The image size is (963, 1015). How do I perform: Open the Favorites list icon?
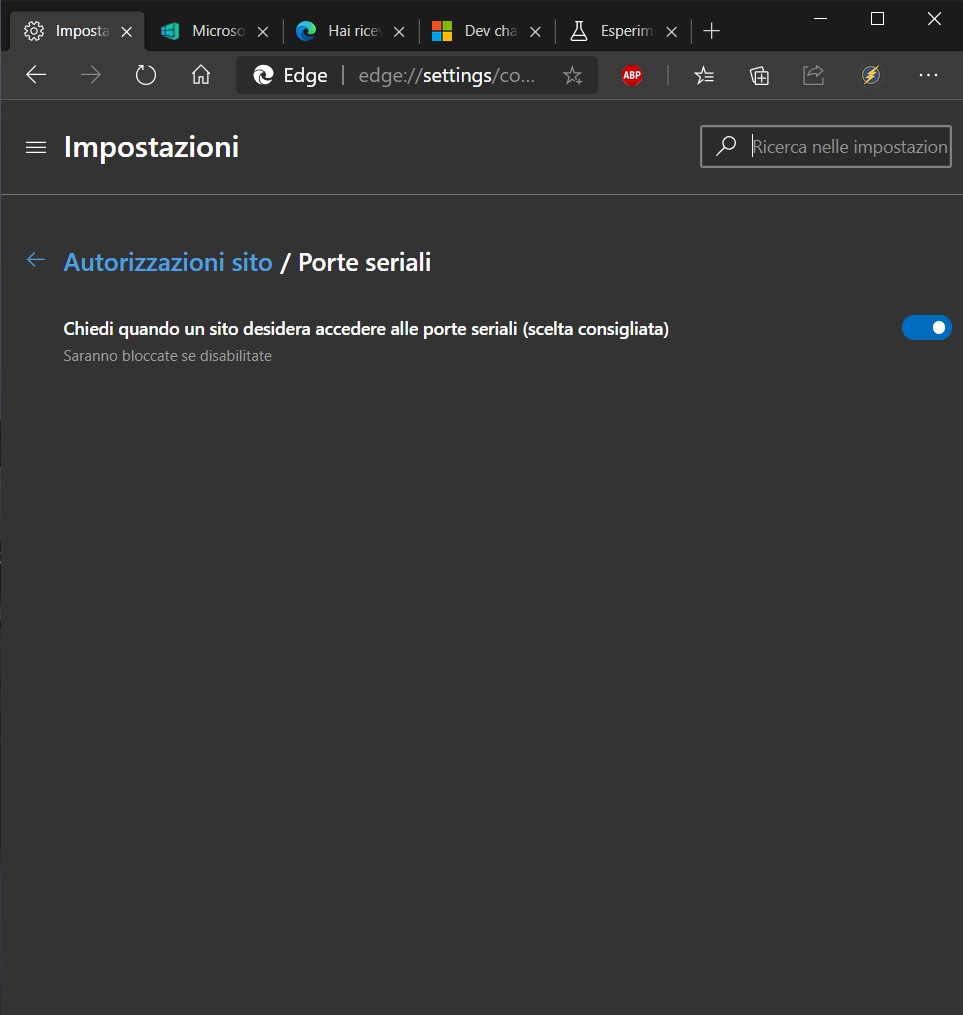[703, 76]
